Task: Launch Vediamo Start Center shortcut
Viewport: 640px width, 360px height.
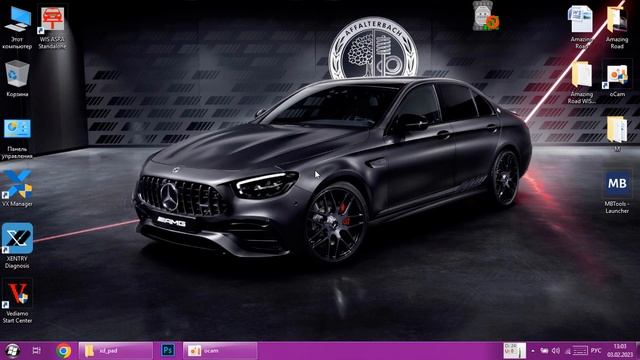Action: 17,301
